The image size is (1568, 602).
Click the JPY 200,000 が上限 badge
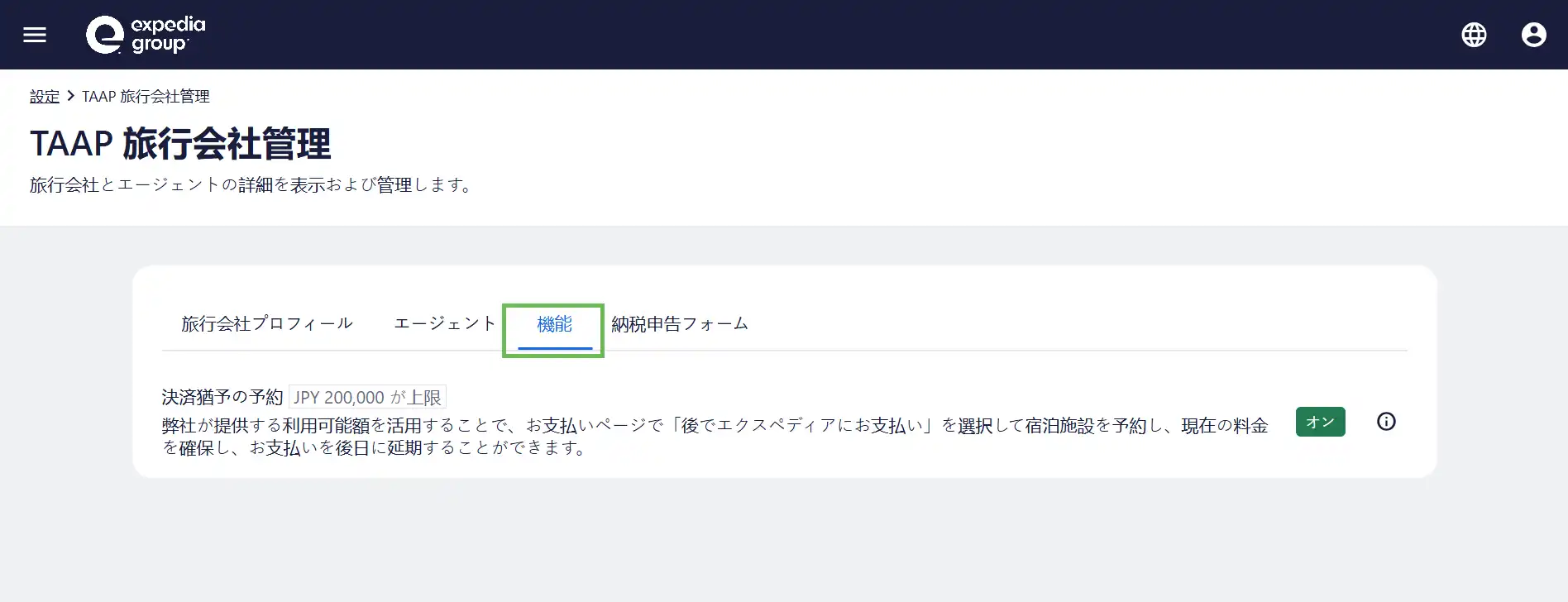367,397
